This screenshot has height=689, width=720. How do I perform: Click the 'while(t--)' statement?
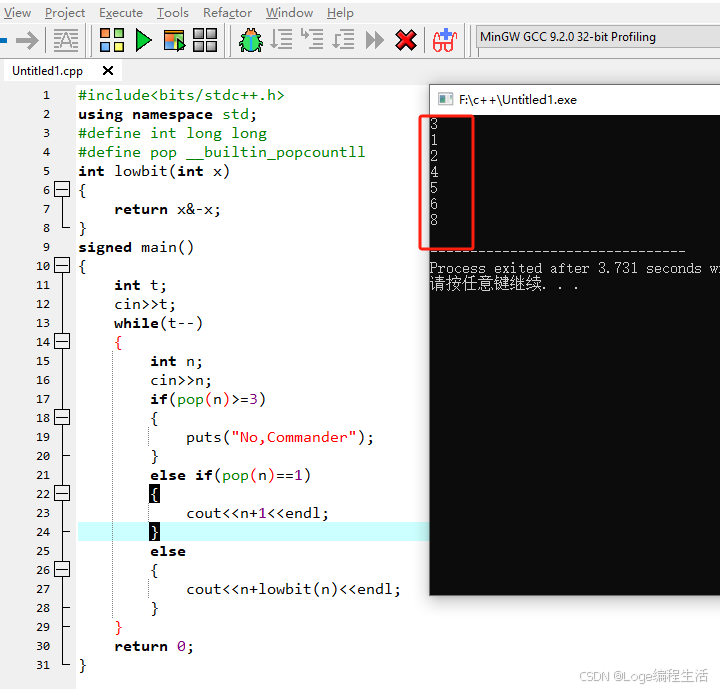(158, 323)
